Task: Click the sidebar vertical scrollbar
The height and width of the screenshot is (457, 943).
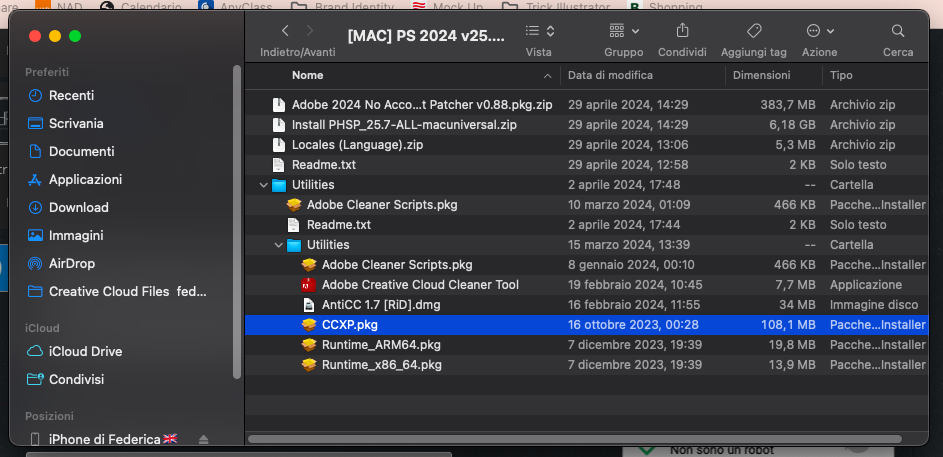Action: pos(237,222)
